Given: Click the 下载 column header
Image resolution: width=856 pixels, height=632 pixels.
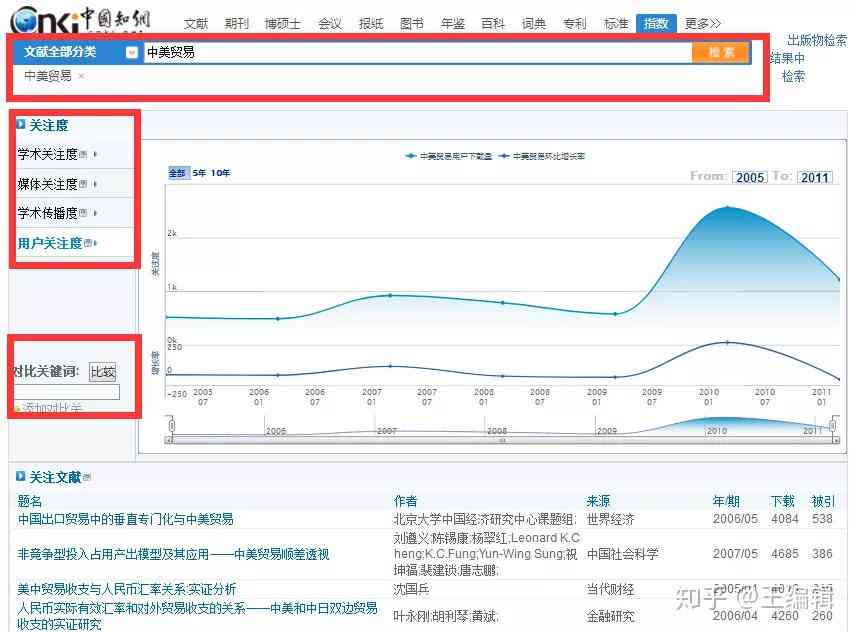Looking at the screenshot, I should [x=782, y=500].
